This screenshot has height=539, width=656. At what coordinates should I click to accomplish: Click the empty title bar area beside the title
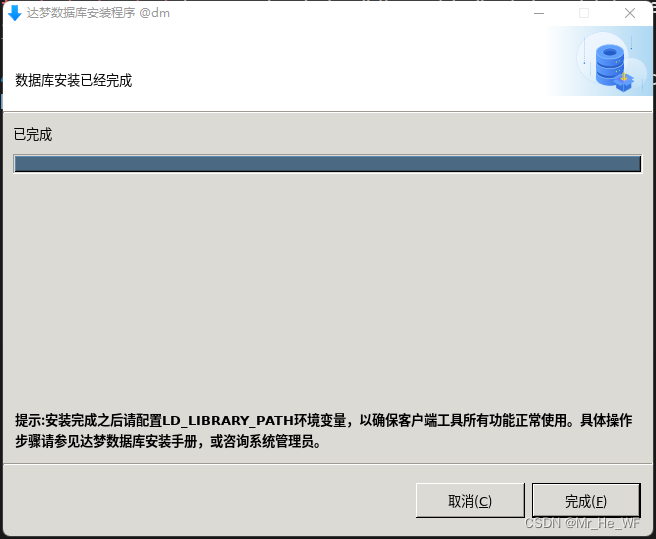click(x=347, y=13)
